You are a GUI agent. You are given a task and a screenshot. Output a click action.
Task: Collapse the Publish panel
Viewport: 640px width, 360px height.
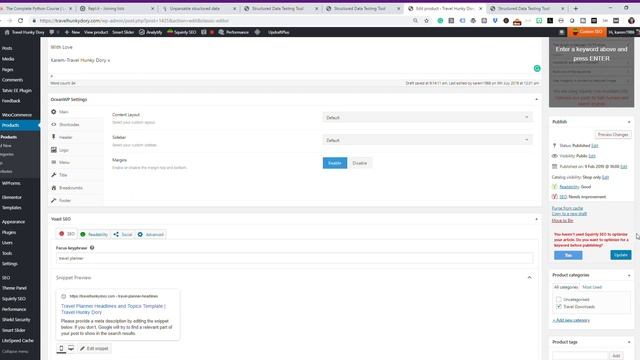tap(629, 122)
